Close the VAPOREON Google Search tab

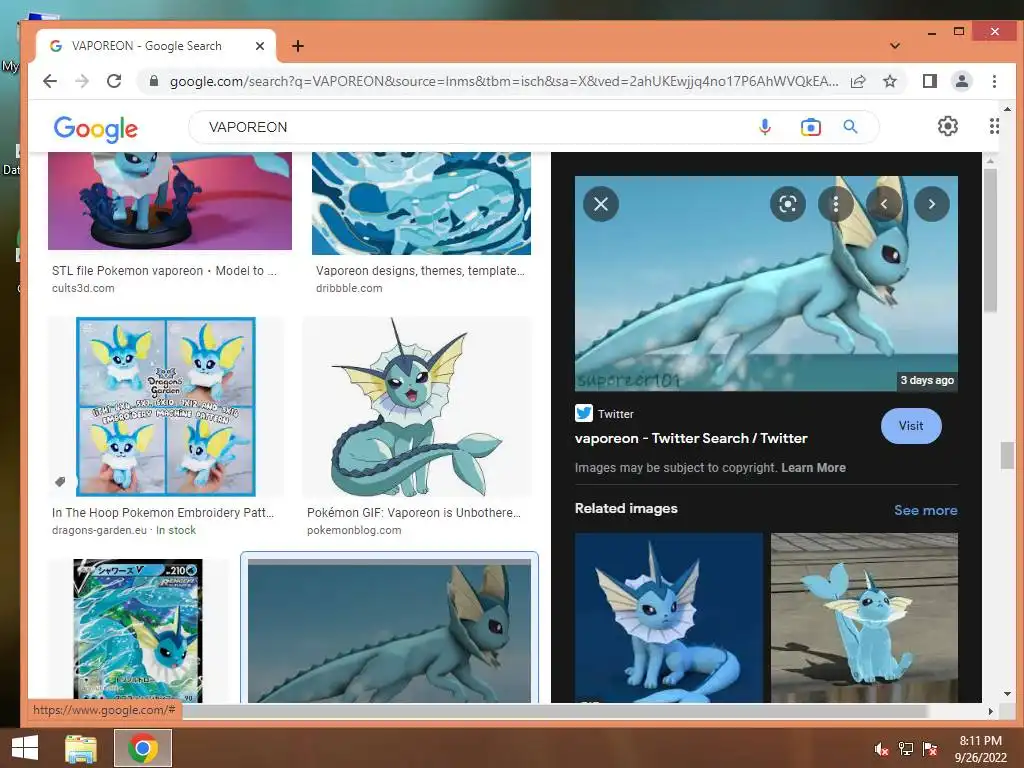tap(259, 46)
